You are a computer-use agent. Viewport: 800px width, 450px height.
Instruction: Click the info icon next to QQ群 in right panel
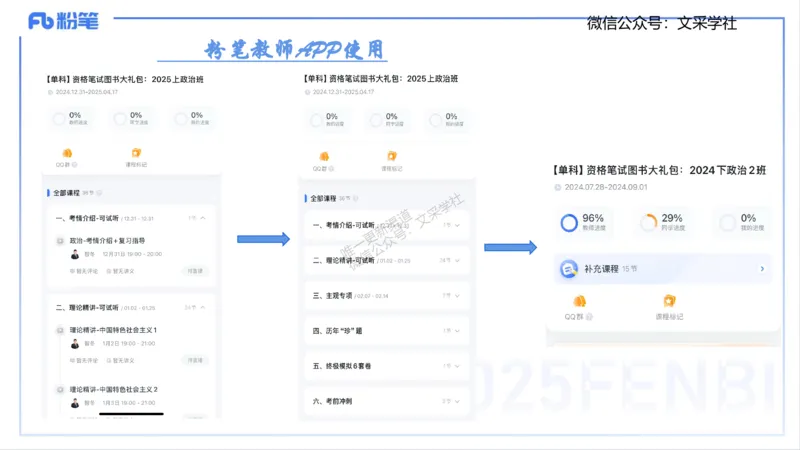click(x=589, y=317)
